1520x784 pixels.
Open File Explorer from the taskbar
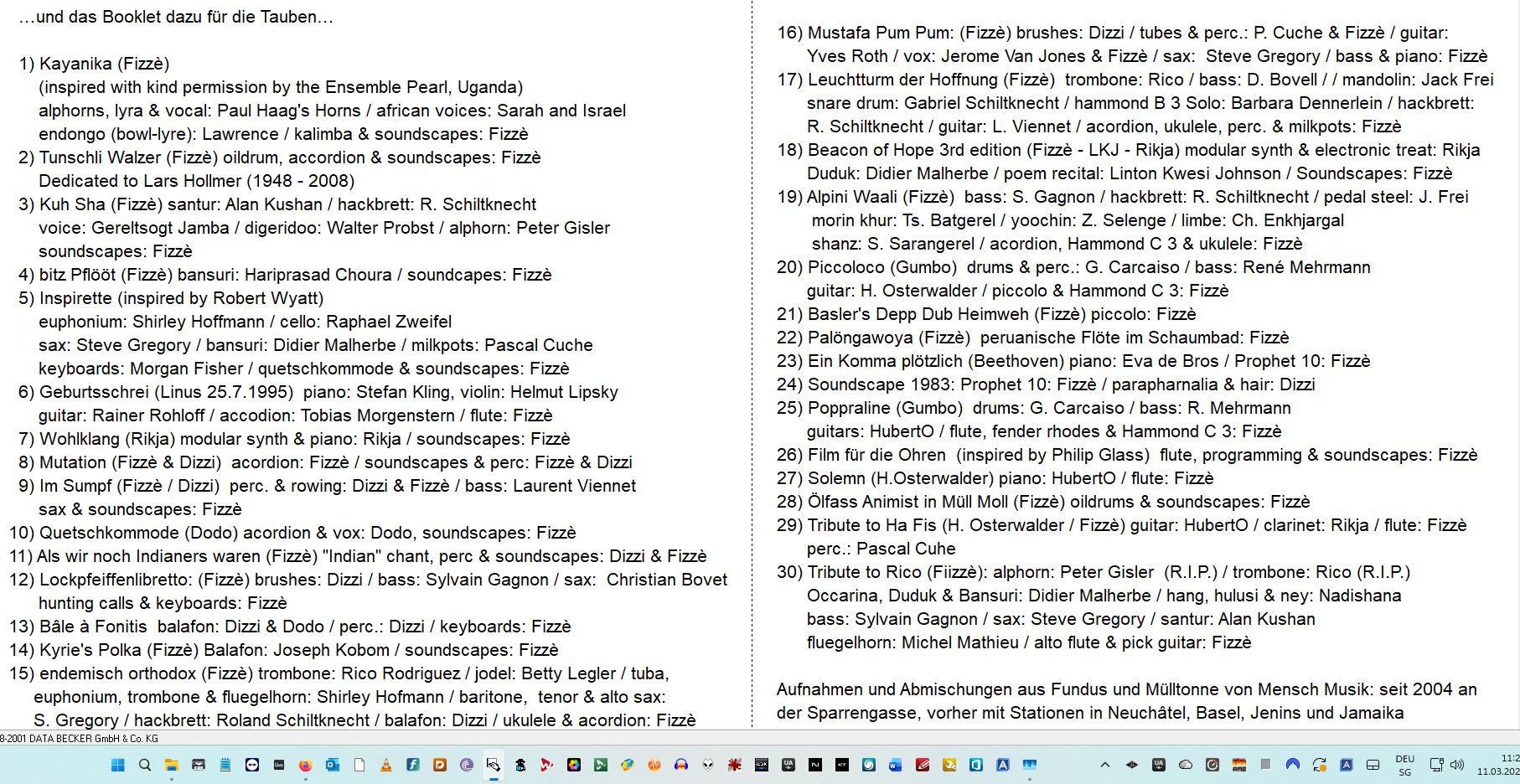[172, 765]
